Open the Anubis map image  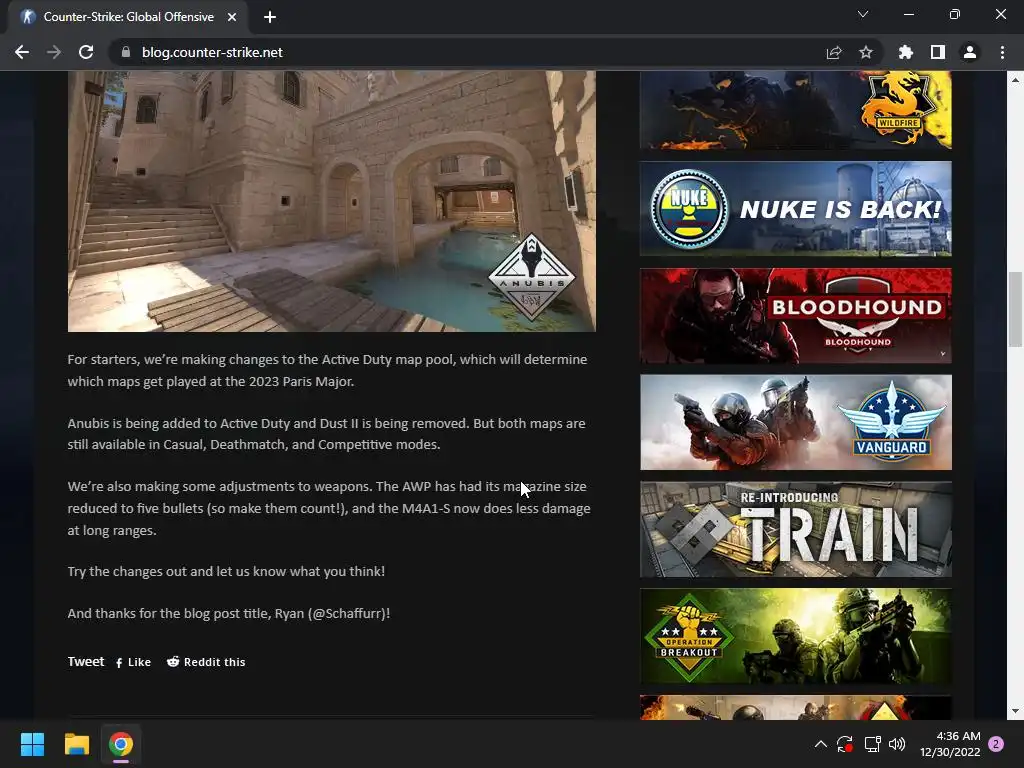pos(332,201)
